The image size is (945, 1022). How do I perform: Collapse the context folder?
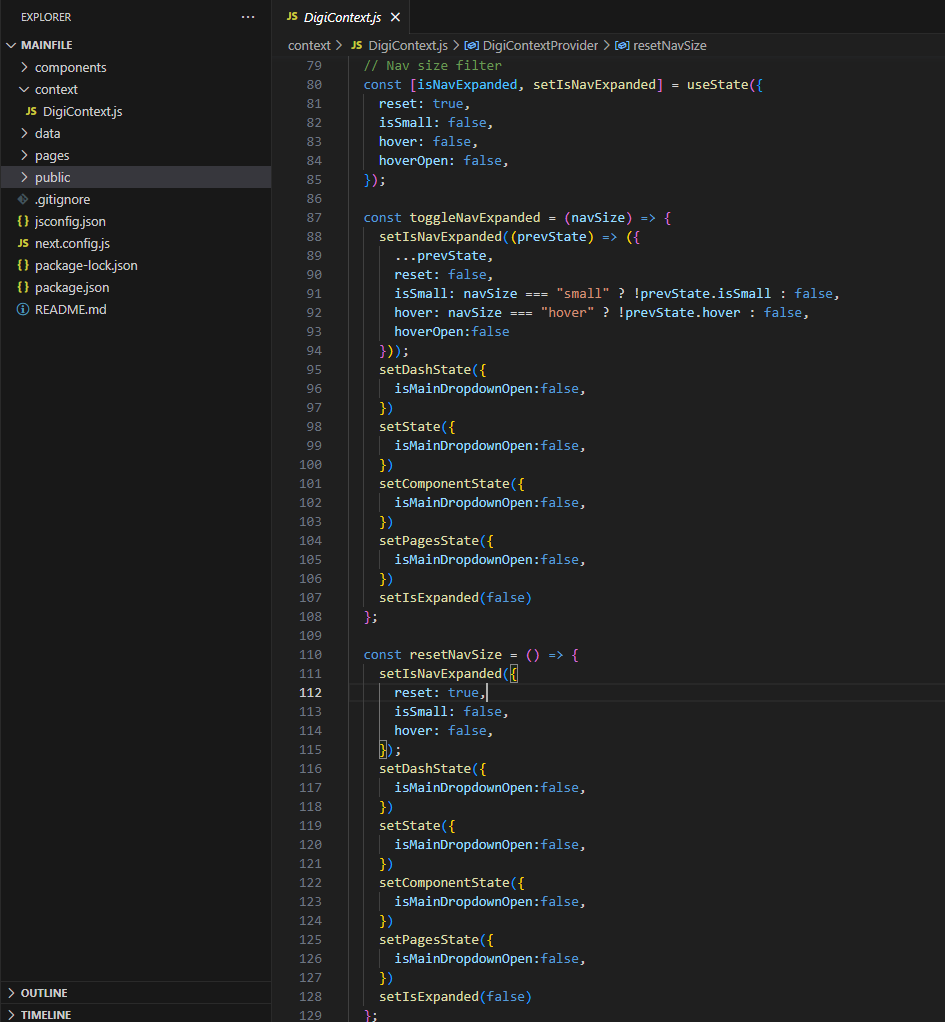[56, 90]
